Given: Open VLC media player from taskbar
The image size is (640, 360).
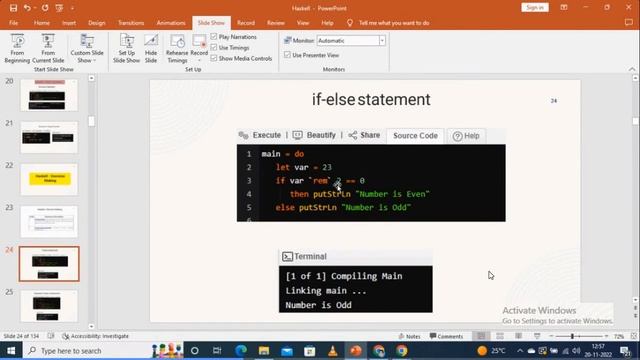Looking at the screenshot, I should tap(333, 351).
